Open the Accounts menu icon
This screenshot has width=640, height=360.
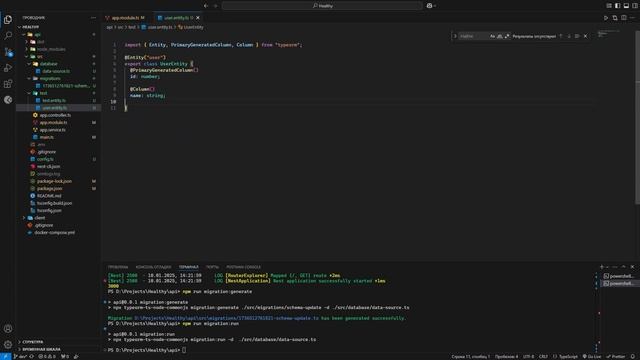coord(8,329)
